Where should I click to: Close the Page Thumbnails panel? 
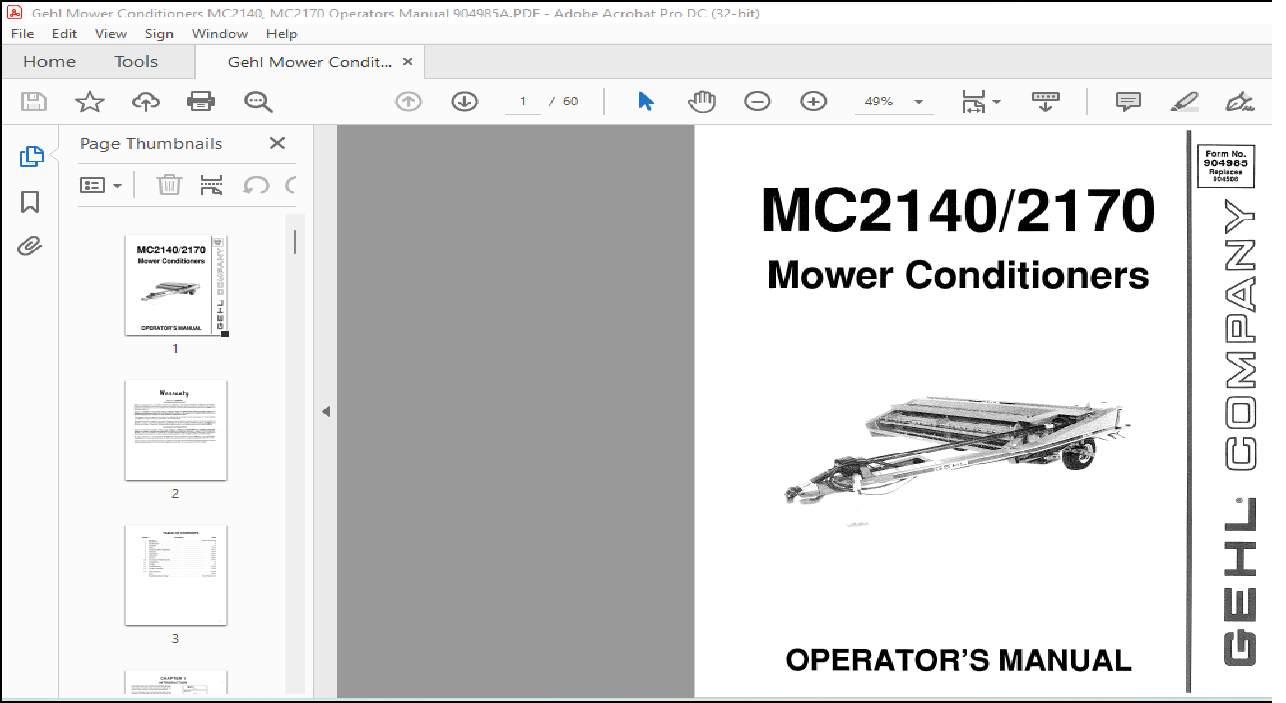[x=277, y=143]
